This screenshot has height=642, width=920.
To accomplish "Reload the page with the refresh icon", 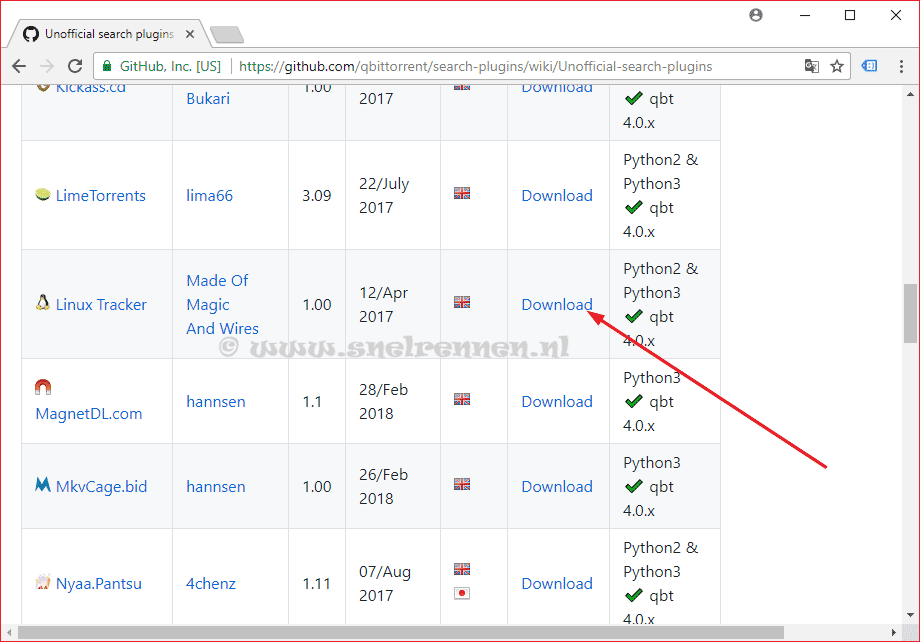I will coord(75,66).
